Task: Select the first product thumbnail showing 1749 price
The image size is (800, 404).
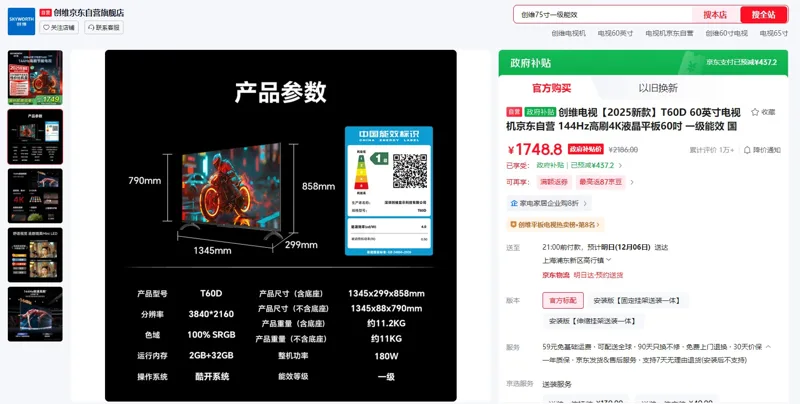Action: (x=35, y=78)
